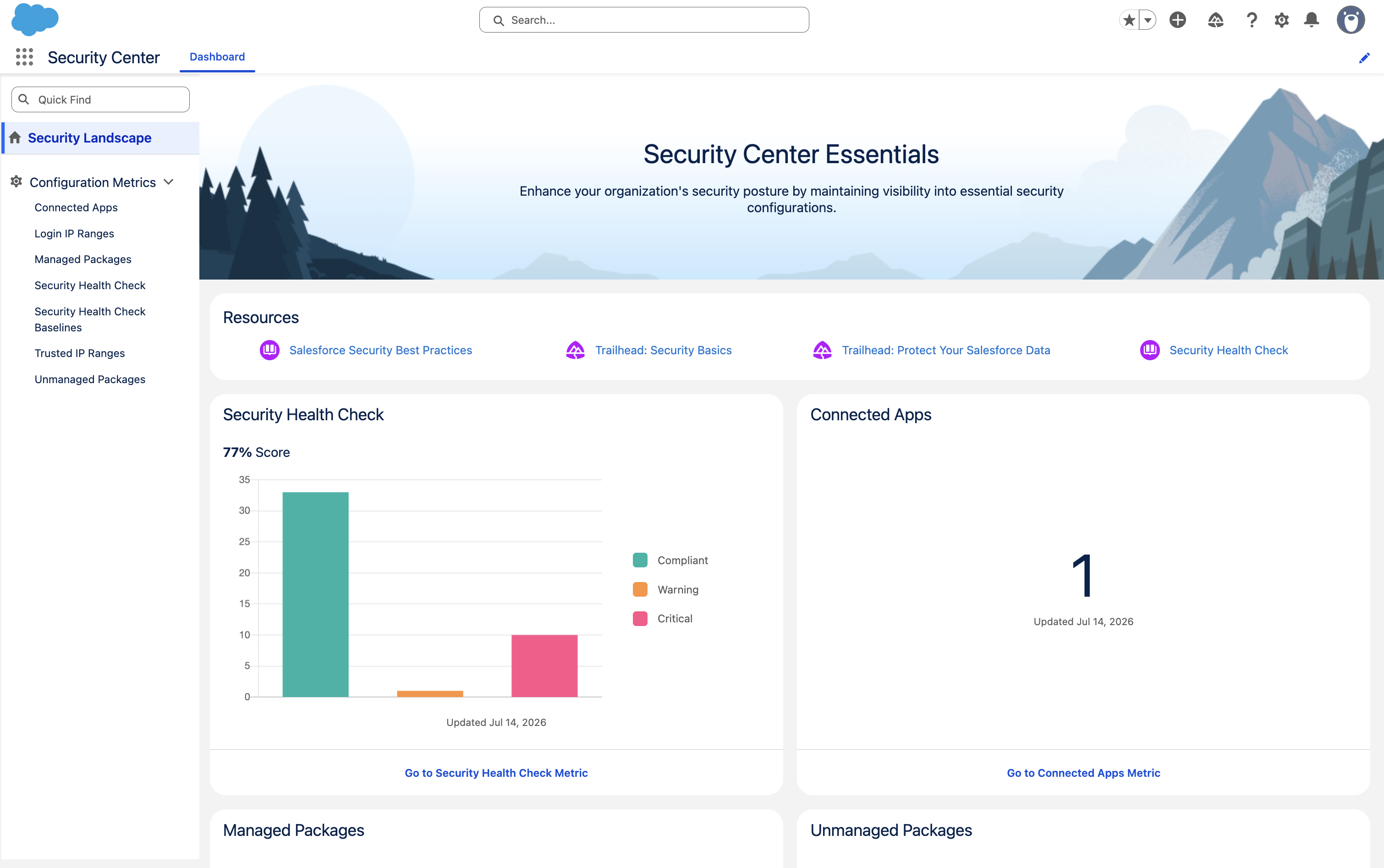This screenshot has width=1384, height=868.
Task: Open the Help question mark icon
Action: pos(1252,20)
